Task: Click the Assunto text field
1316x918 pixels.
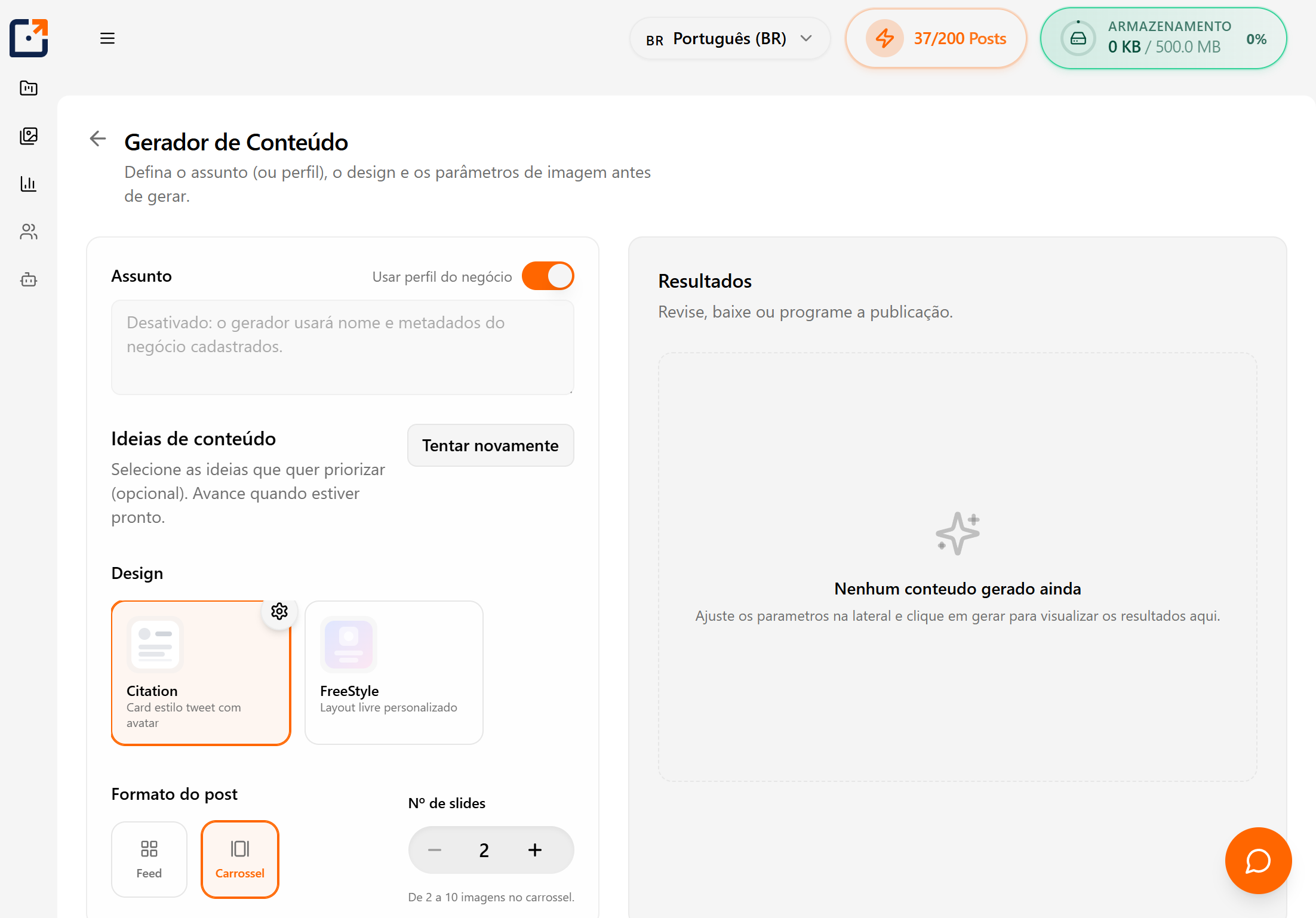Action: point(342,347)
